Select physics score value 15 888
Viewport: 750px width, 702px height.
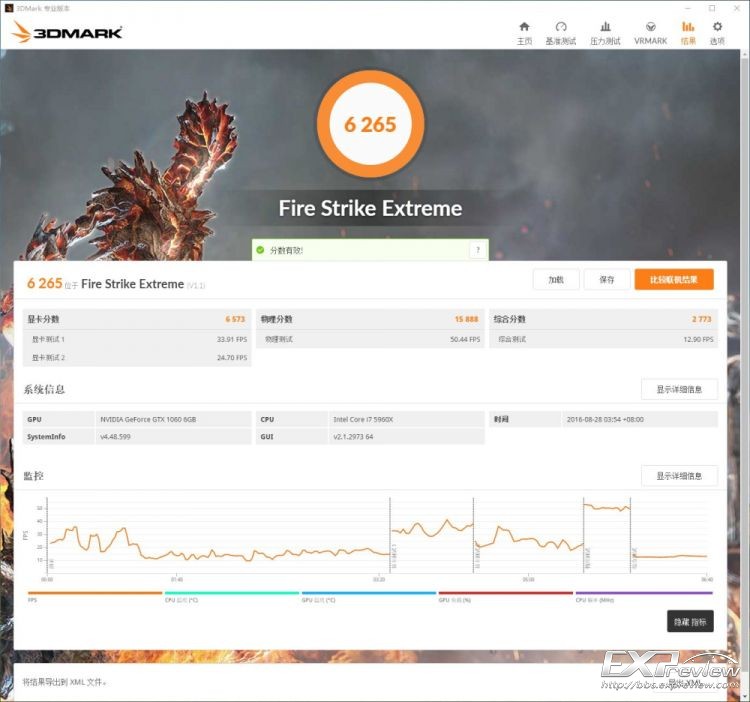pyautogui.click(x=466, y=319)
